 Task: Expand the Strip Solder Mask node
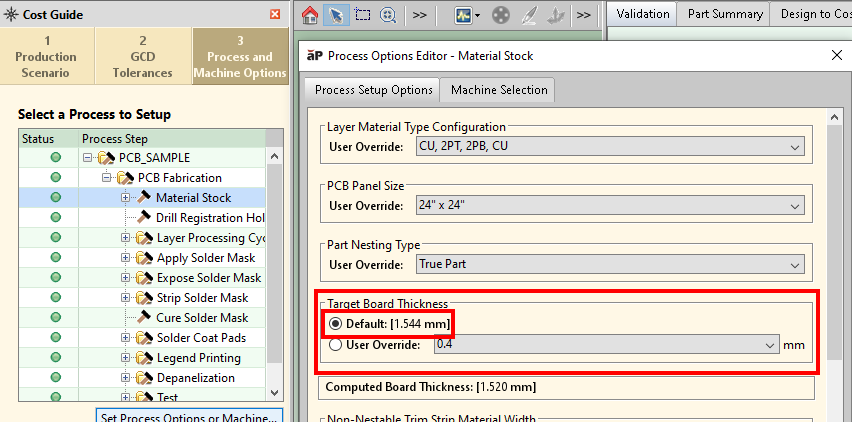point(126,298)
